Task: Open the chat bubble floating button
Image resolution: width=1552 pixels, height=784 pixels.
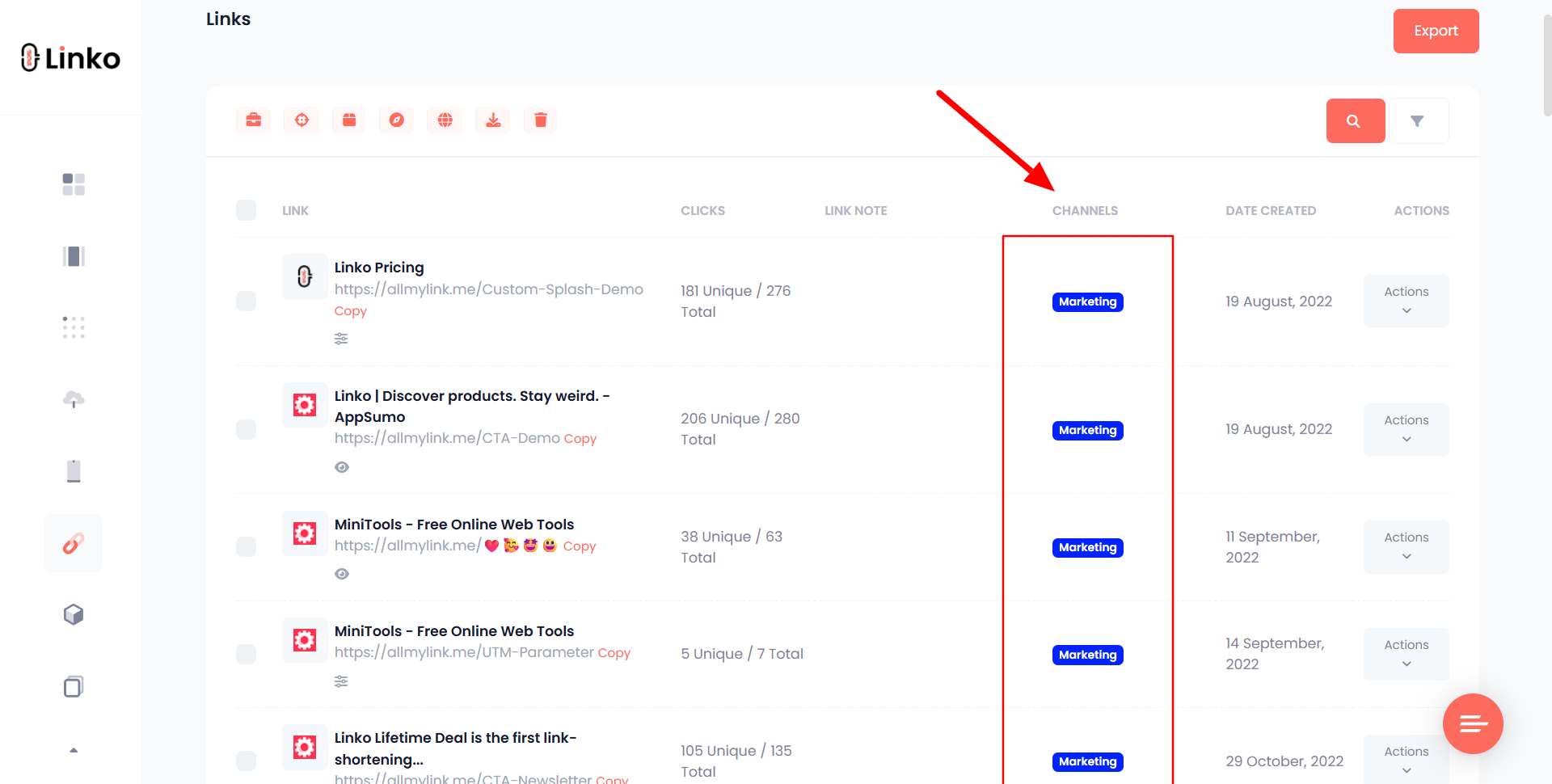Action: click(1473, 723)
